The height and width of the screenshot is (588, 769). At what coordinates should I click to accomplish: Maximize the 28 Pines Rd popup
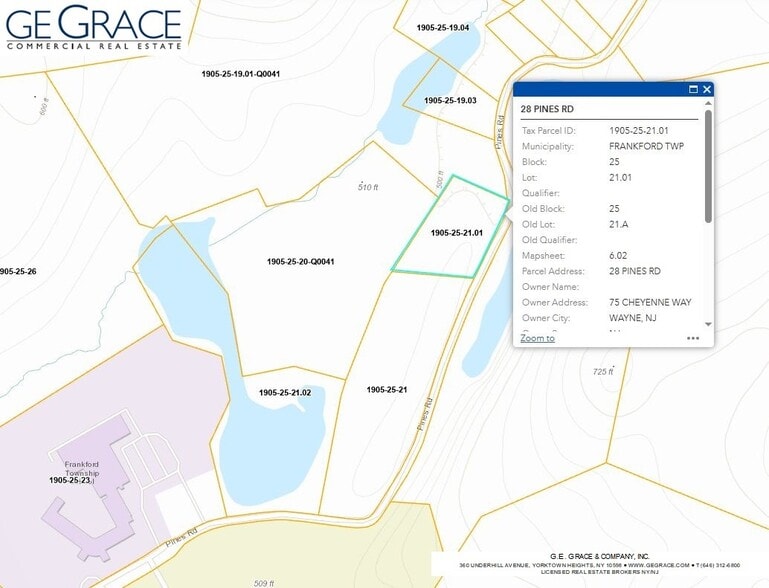point(693,89)
